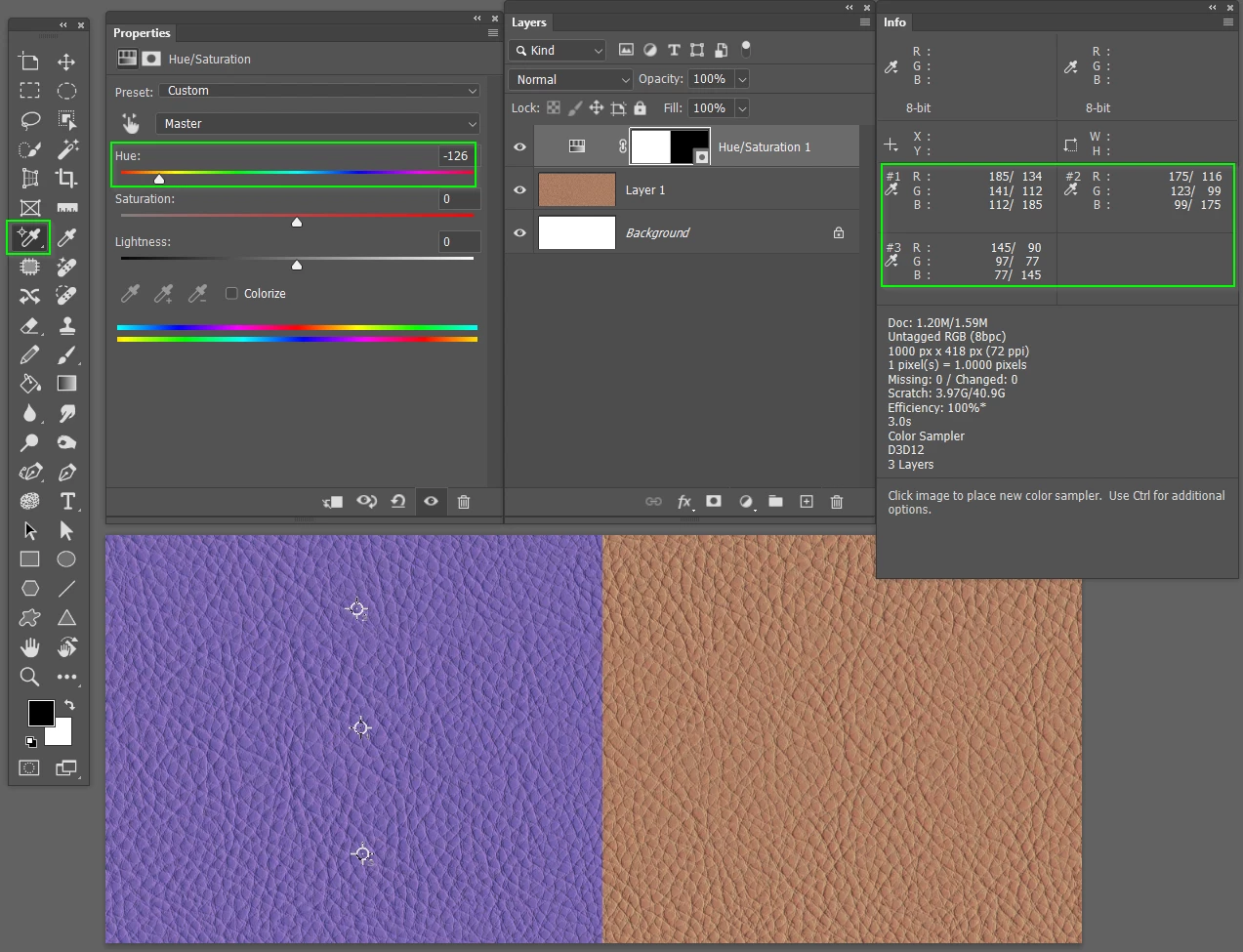
Task: Select the Gradient tool
Action: point(66,384)
